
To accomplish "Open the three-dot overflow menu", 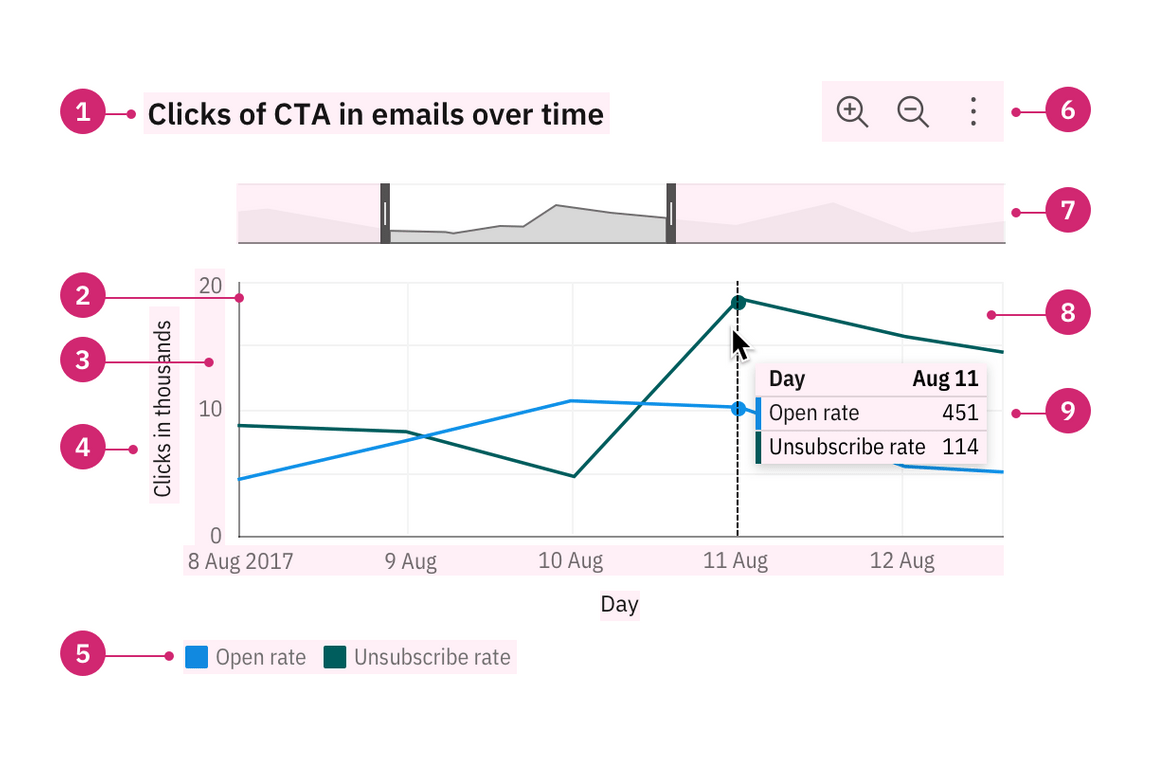I will [973, 112].
